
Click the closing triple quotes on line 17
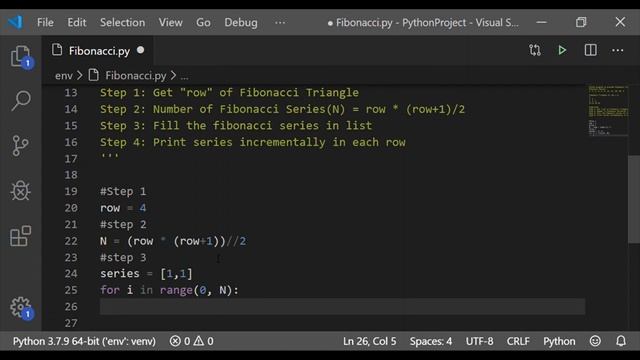(110, 156)
